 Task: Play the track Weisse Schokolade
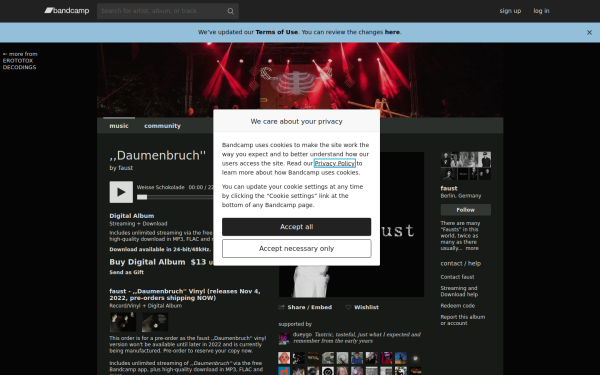pos(121,192)
